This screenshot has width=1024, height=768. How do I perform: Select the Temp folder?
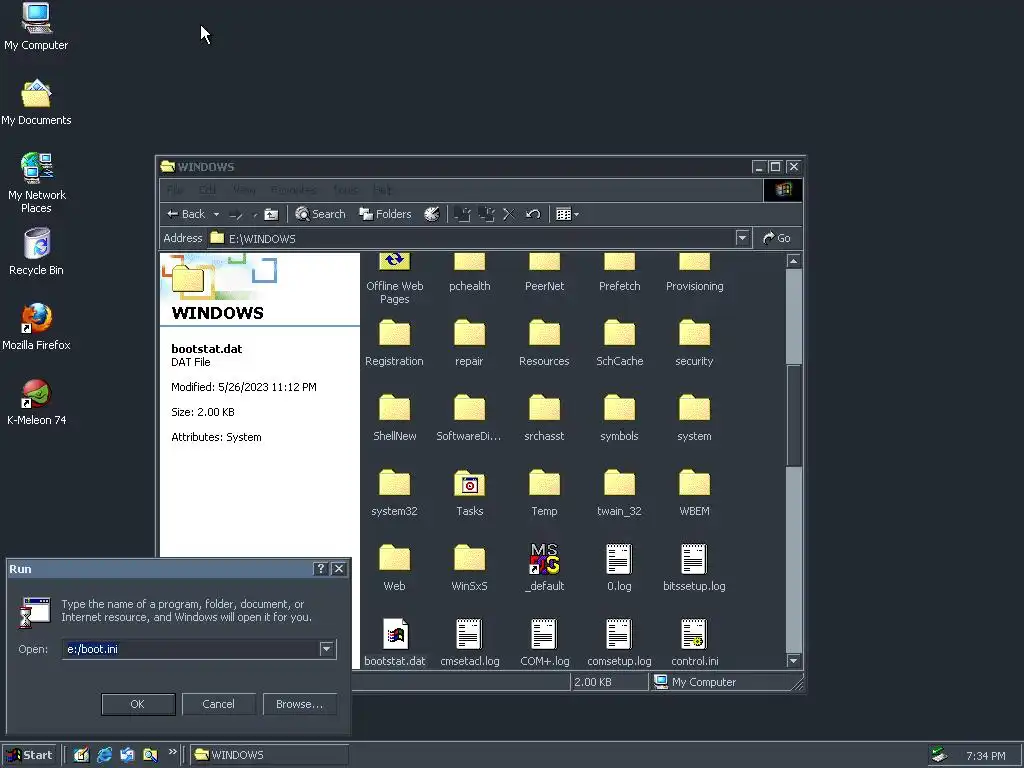(544, 493)
